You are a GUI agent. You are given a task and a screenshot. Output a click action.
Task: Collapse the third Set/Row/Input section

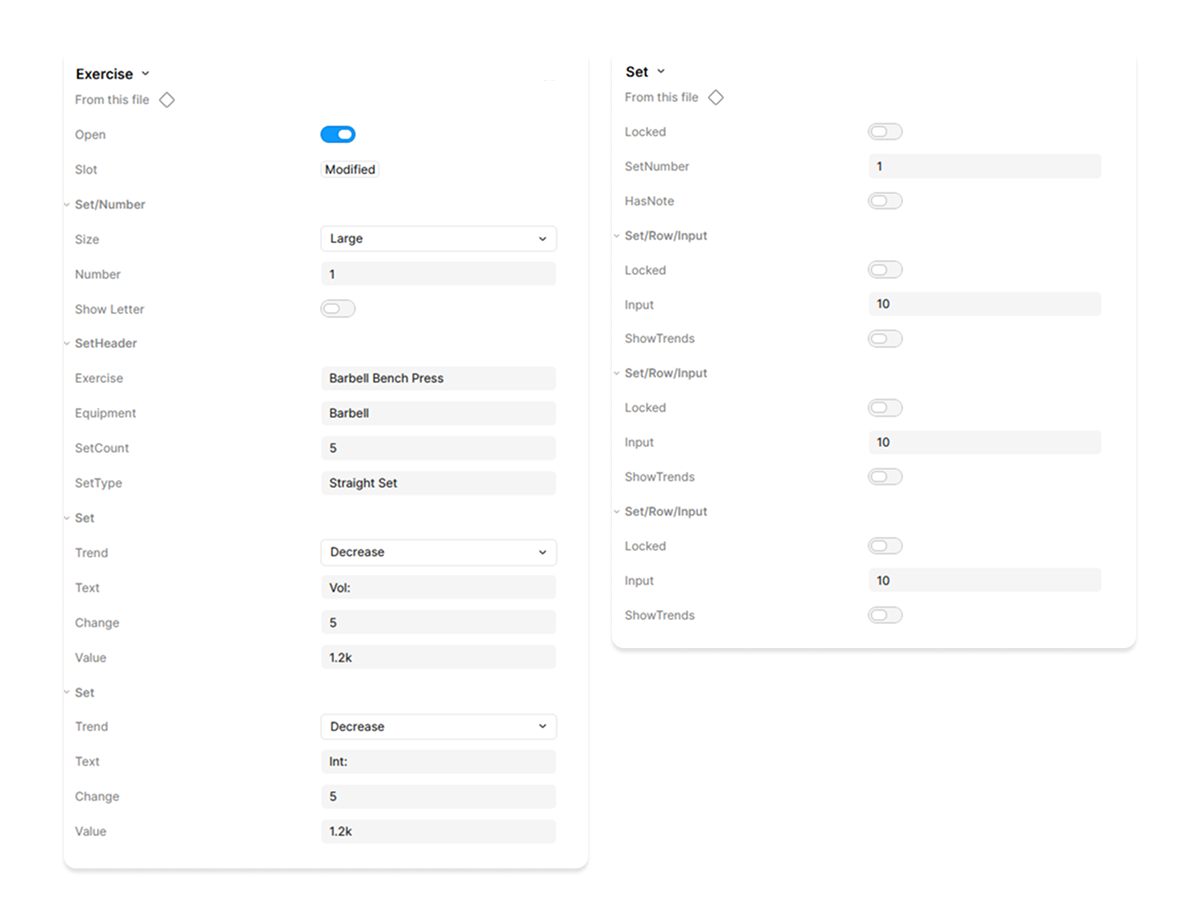(x=616, y=511)
